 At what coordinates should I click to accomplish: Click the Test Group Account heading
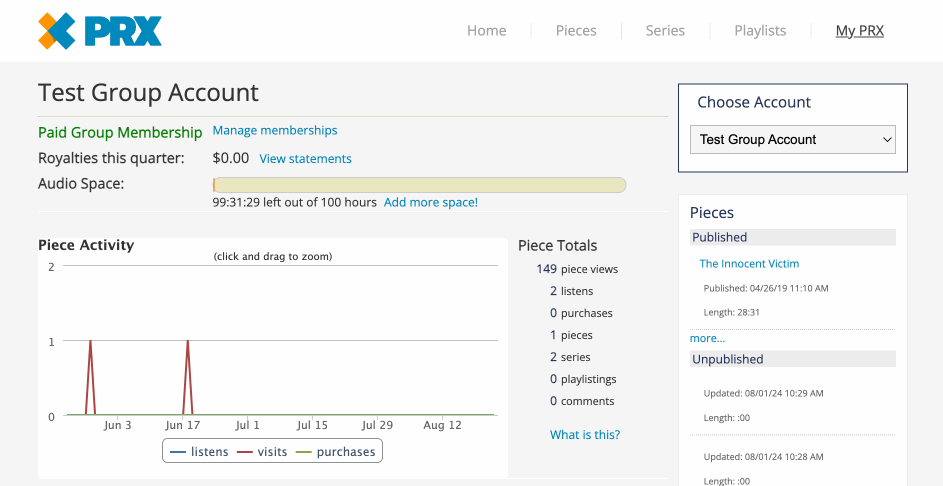pos(149,93)
